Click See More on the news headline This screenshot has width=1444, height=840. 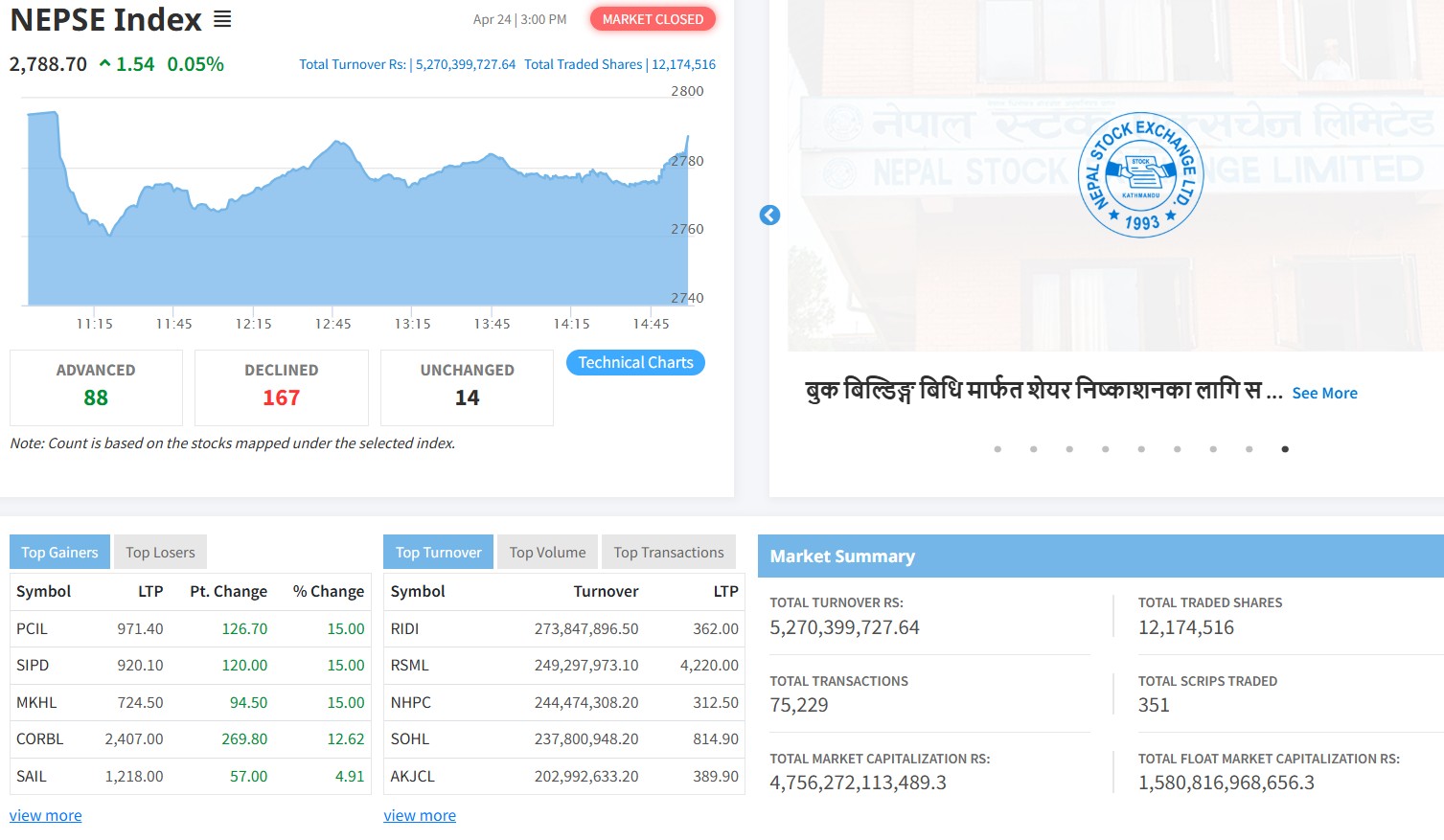click(x=1324, y=394)
